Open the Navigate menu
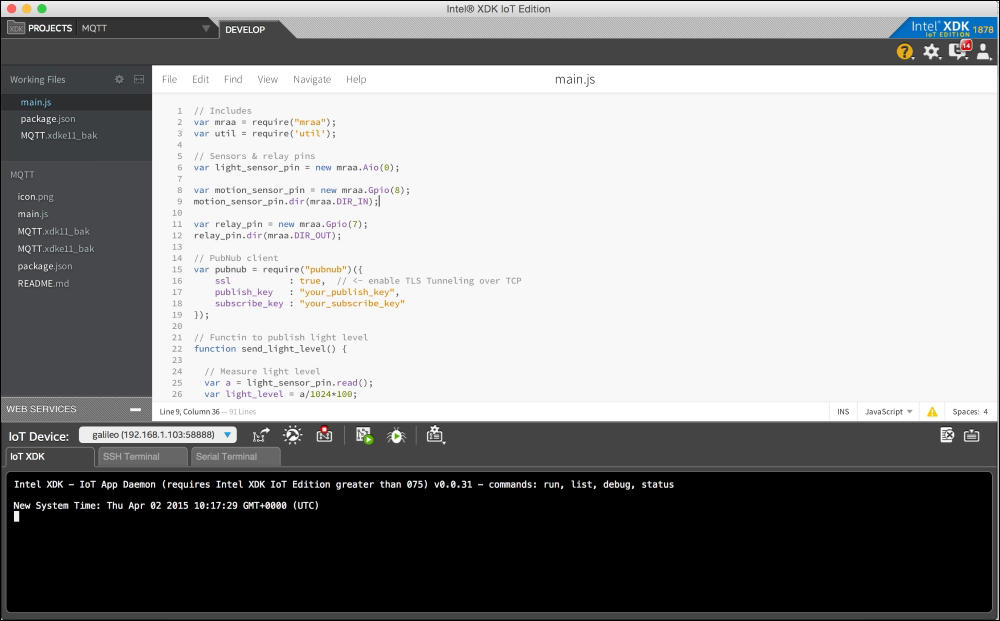1000x621 pixels. pos(312,80)
